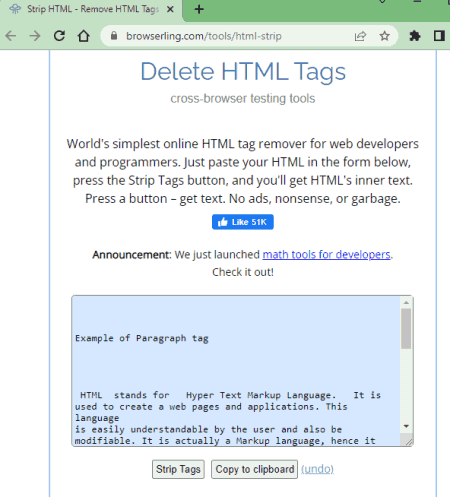
Task: Click the textarea resize handle
Action: pos(408,441)
